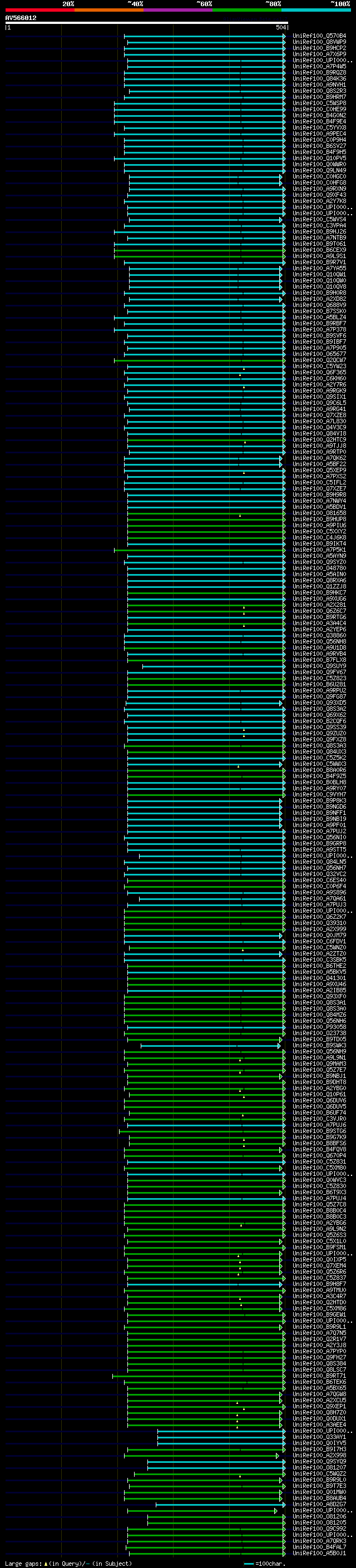Select the UniRef100_B4F9E4 label
Image resolution: width=356 pixels, height=1568 pixels.
point(319,121)
